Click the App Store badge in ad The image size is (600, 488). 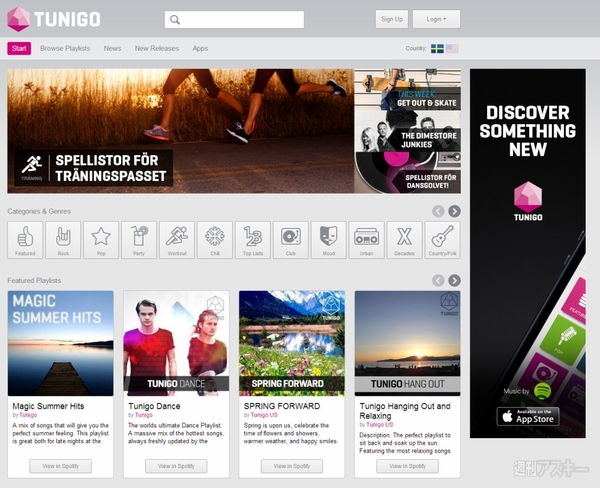(528, 416)
